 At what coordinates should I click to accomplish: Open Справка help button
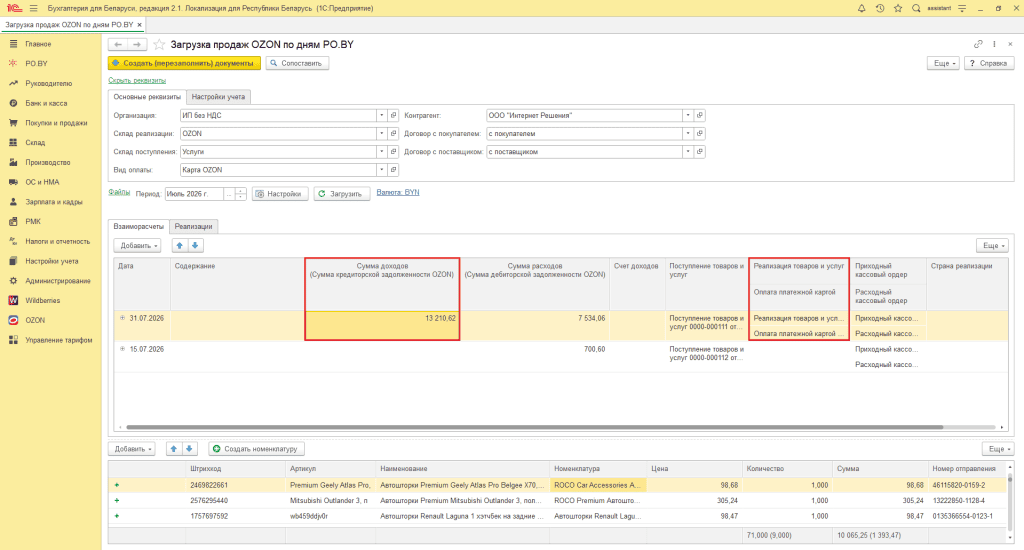click(x=989, y=63)
